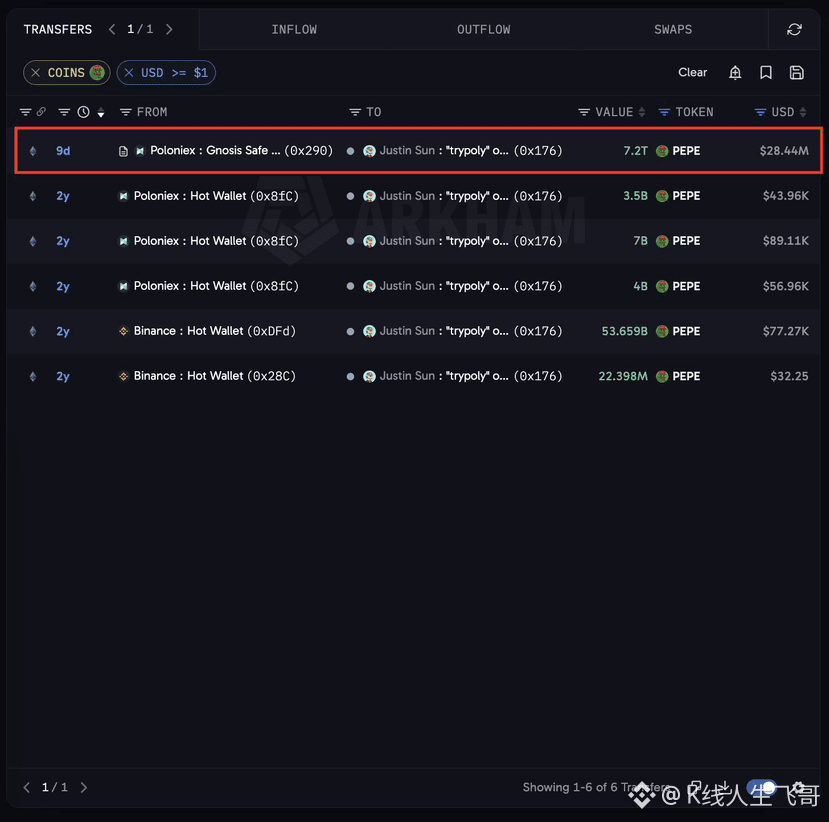Viewport: 829px width, 822px height.
Task: Open the FROM column filter
Action: [125, 112]
